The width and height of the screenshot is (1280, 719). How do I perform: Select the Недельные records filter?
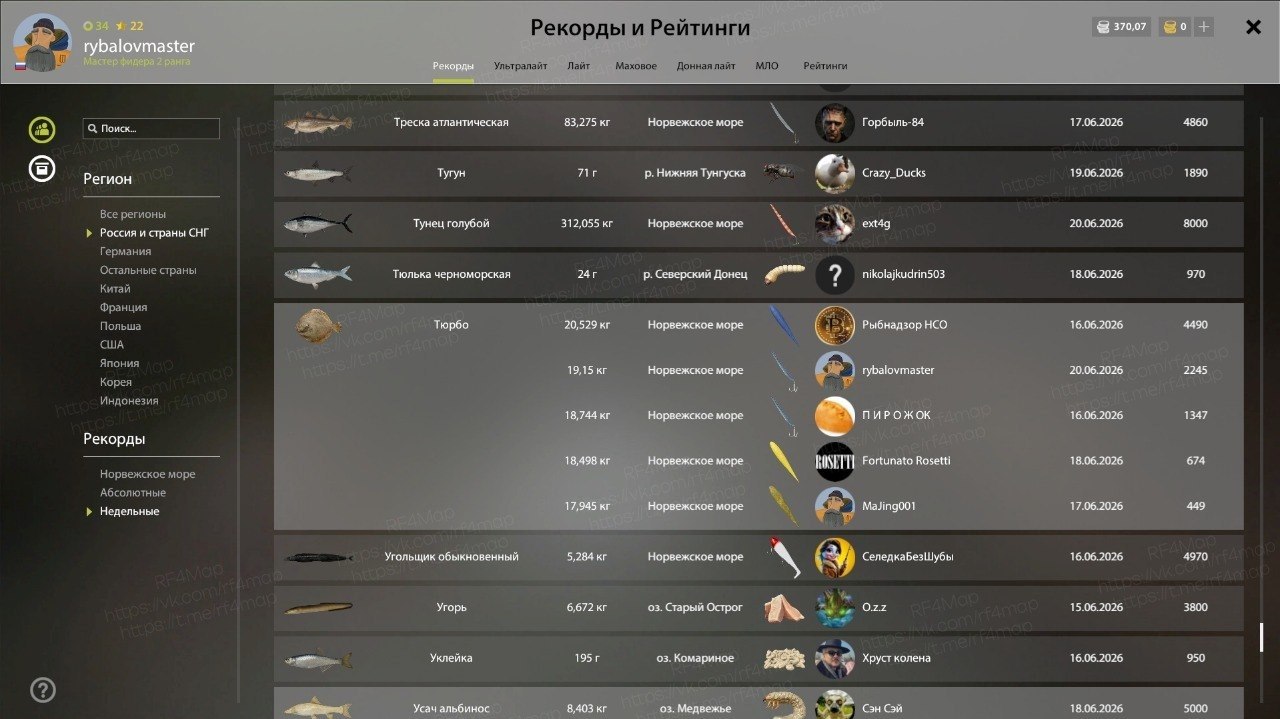(x=129, y=511)
